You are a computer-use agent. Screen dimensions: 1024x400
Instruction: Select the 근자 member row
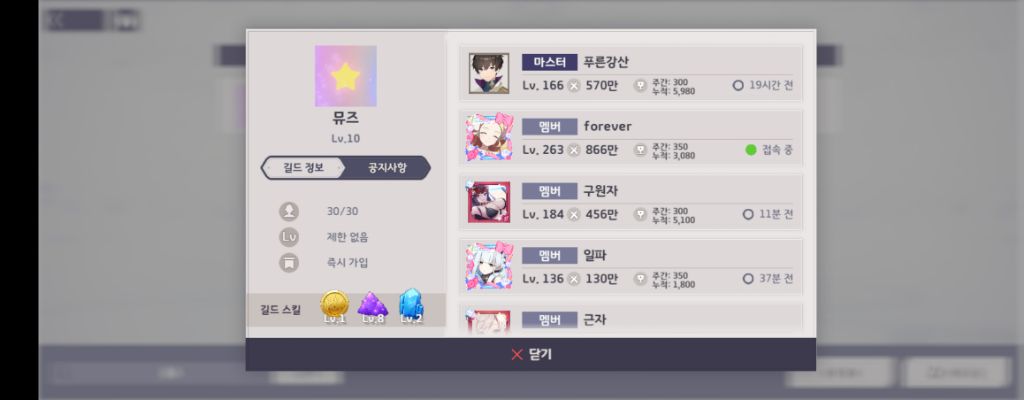[631, 320]
